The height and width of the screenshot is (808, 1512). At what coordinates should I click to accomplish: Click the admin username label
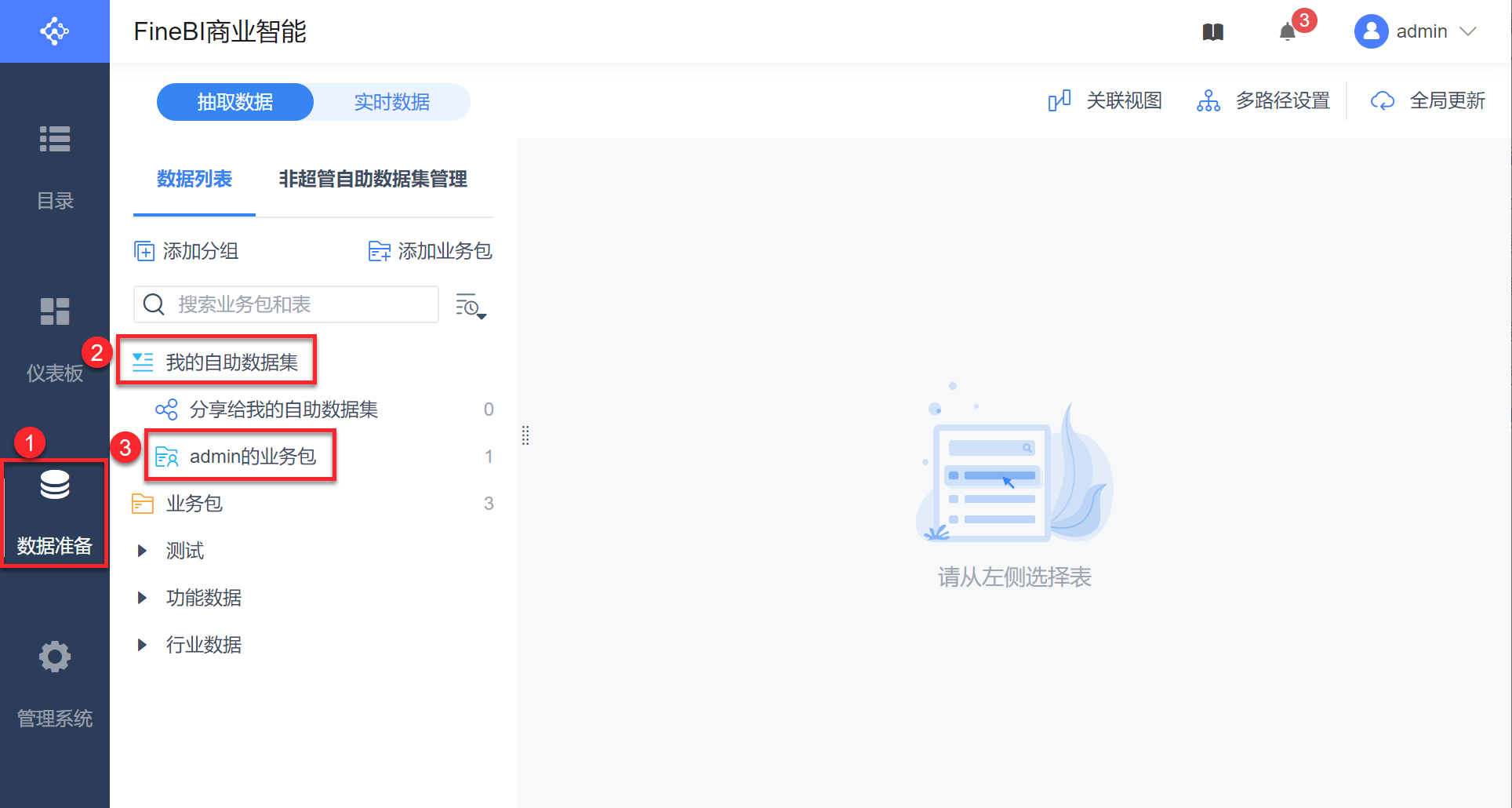1422,31
